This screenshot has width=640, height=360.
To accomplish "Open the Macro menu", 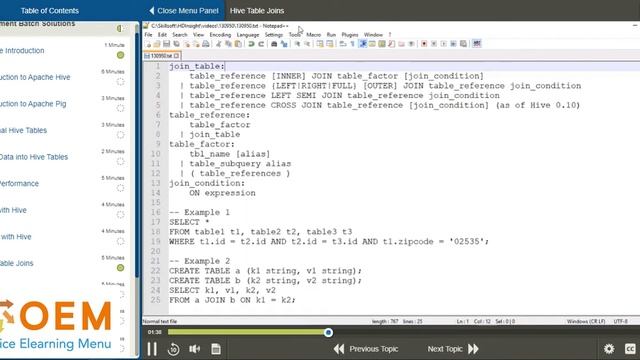I will point(313,35).
